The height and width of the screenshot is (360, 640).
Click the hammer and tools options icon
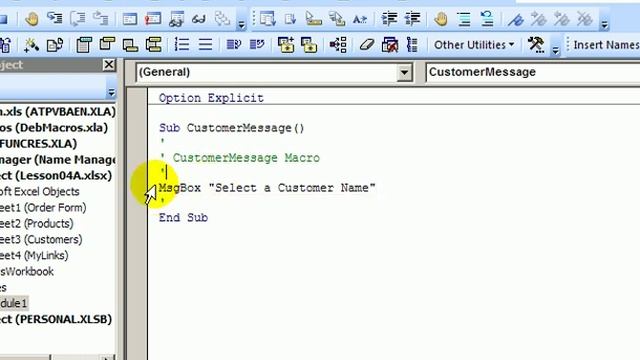coord(536,44)
